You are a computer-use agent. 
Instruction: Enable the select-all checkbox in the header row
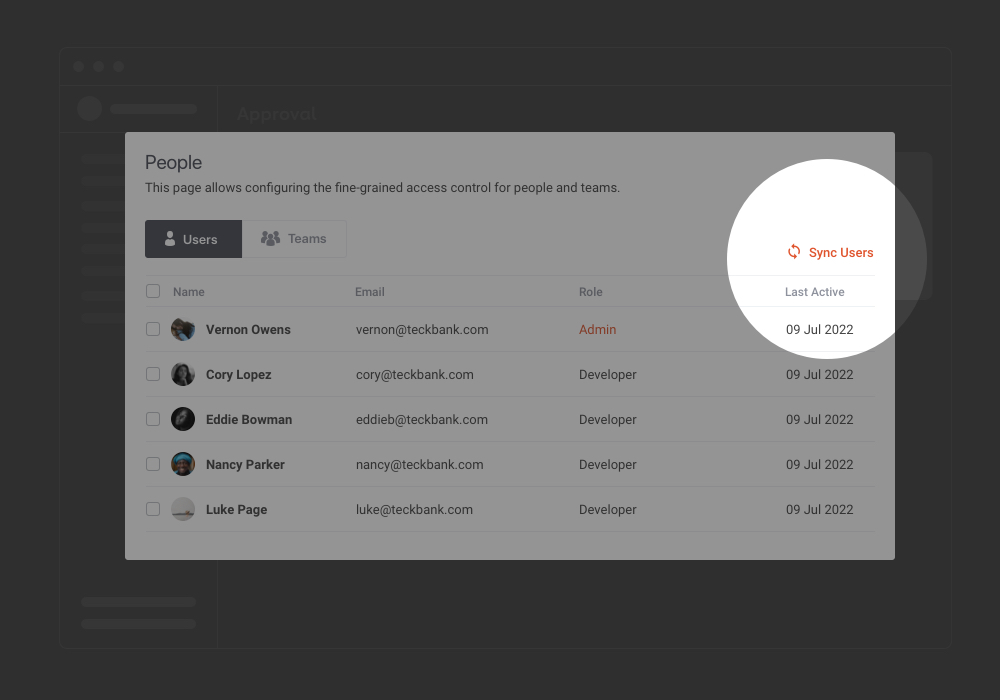(152, 290)
